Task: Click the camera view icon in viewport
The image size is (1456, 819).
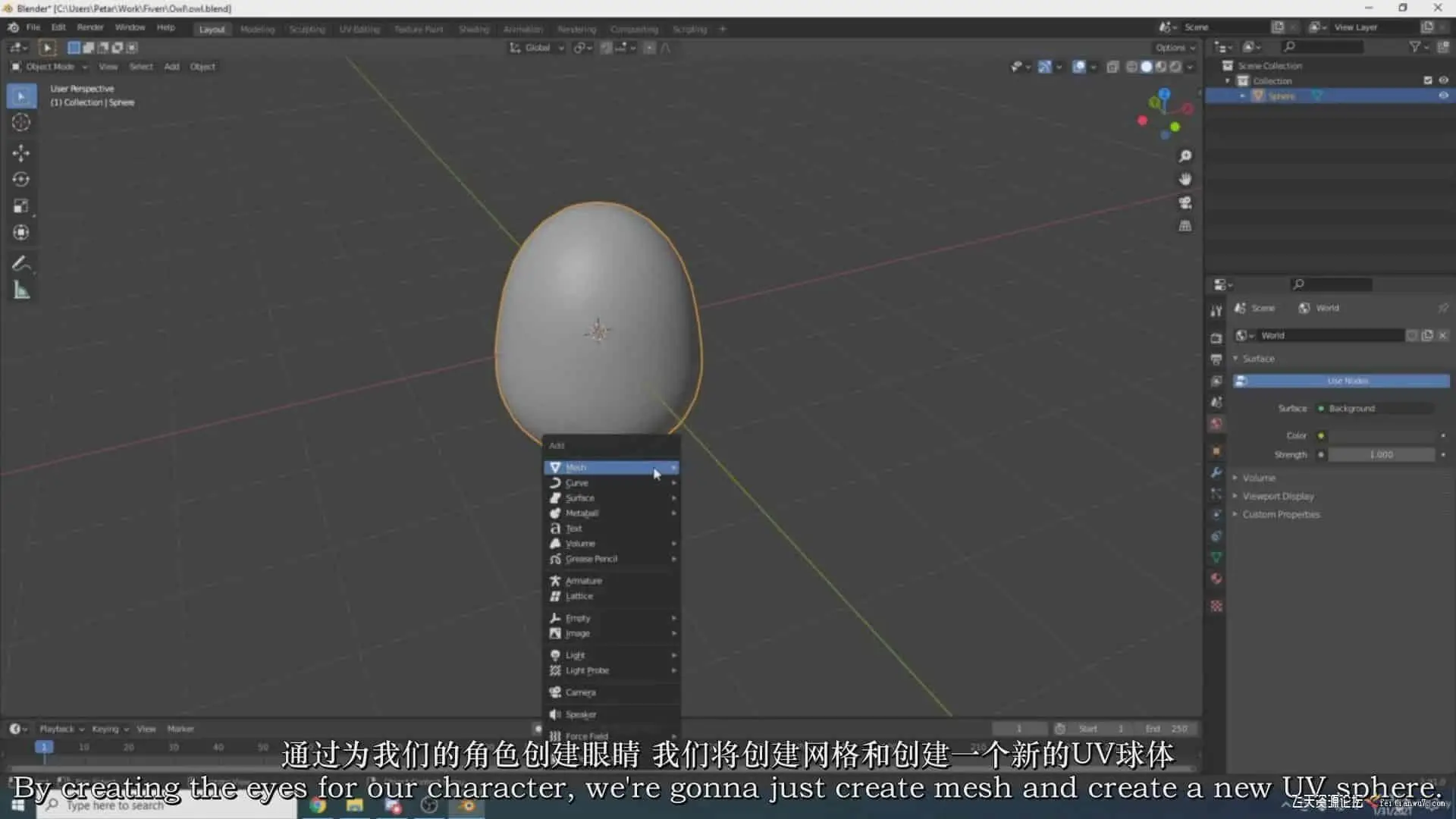Action: pos(1185,202)
